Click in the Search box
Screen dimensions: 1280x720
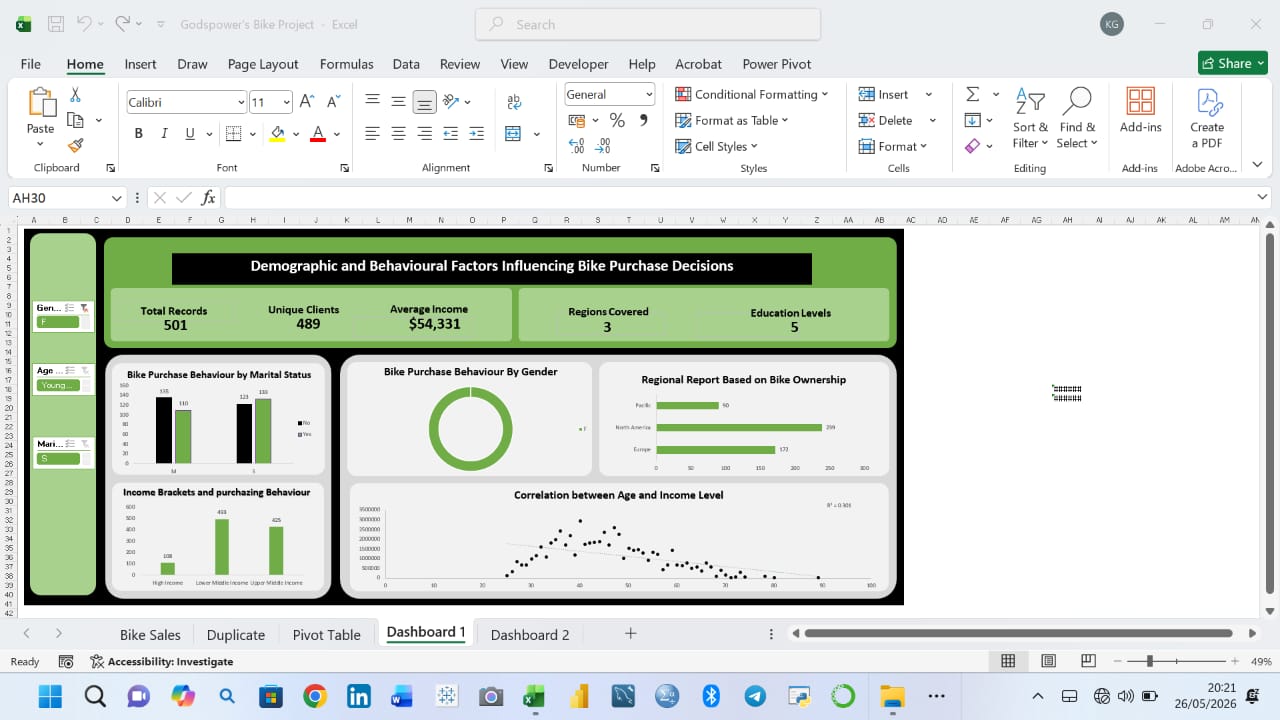click(x=648, y=24)
